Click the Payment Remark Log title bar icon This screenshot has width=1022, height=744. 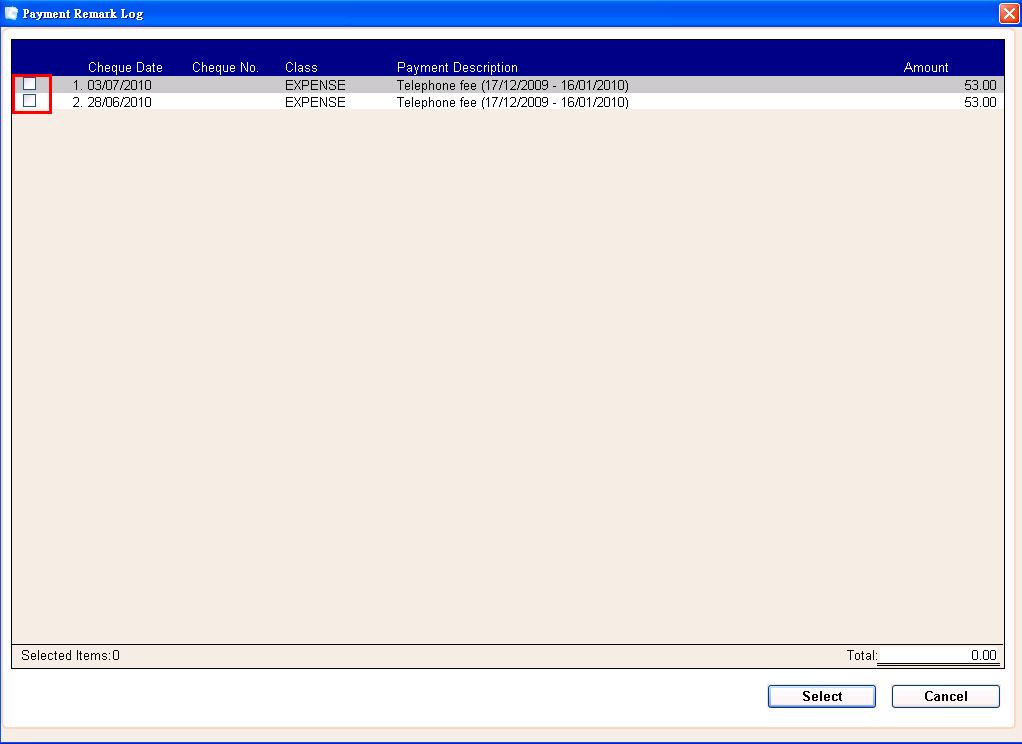click(11, 13)
